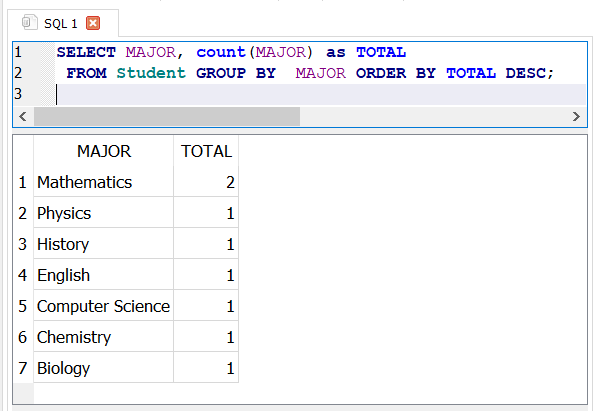The width and height of the screenshot is (593, 411).
Task: Click the SELECT keyword on line 1
Action: 86,52
